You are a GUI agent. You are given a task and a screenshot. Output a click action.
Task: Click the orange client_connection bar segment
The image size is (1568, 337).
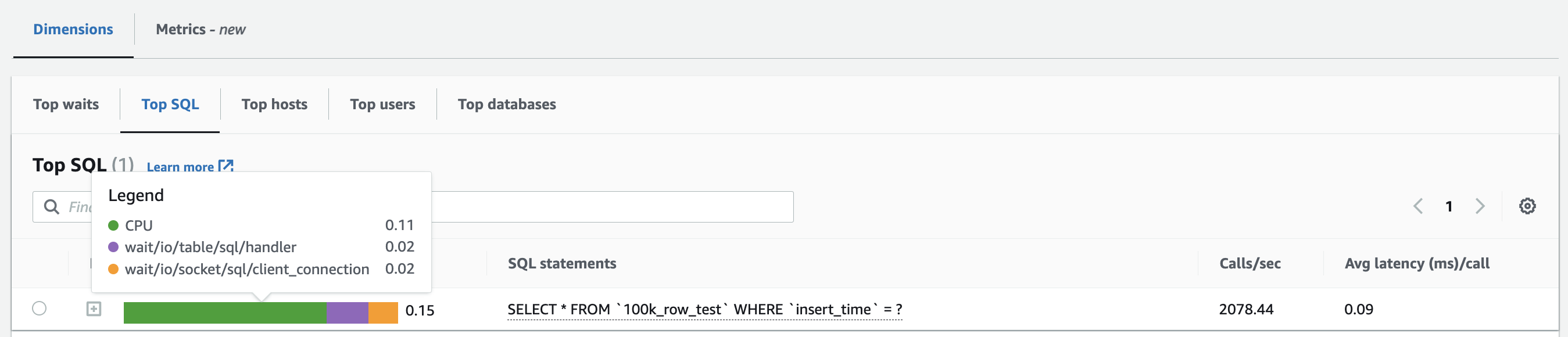tap(383, 313)
